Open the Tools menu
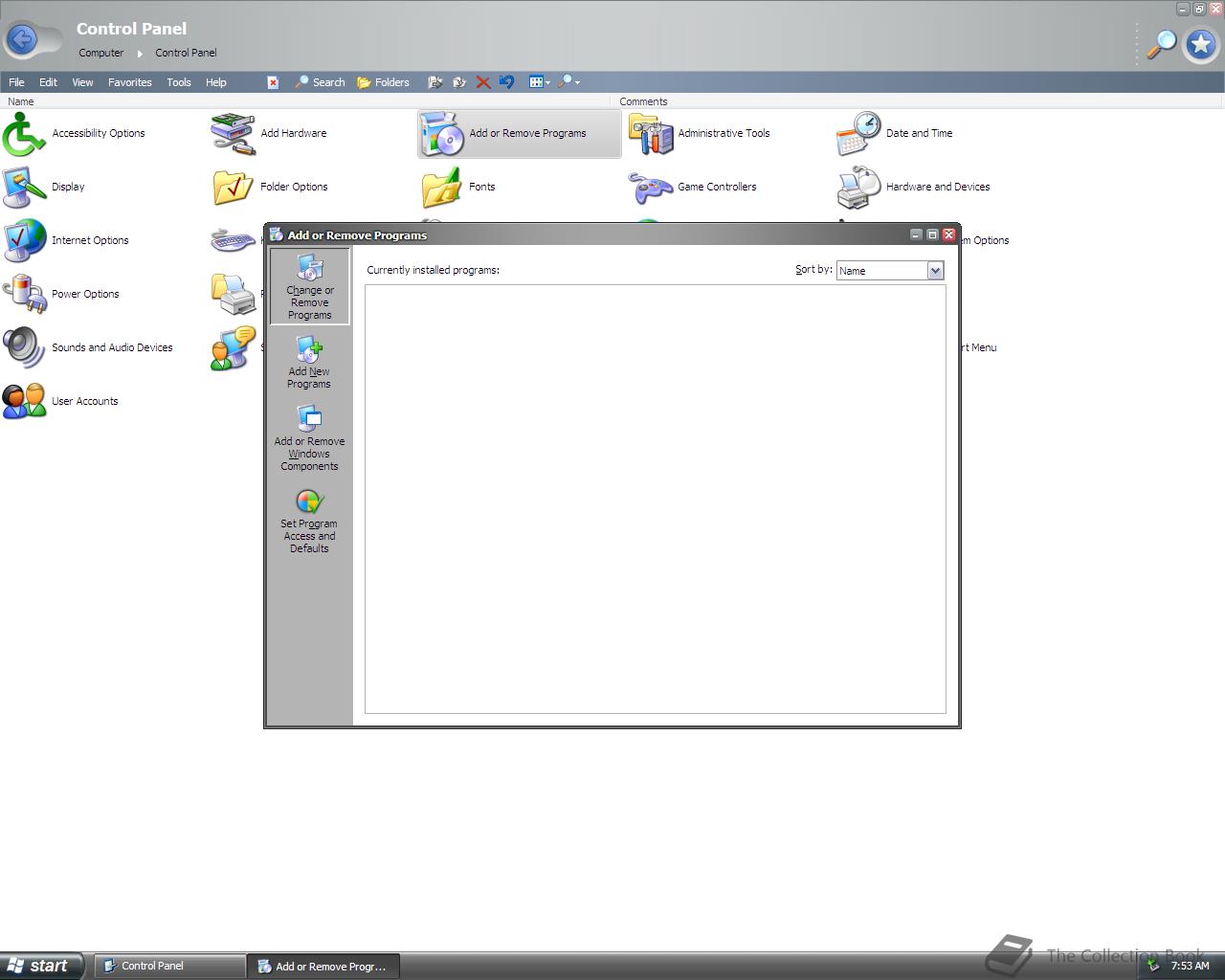 tap(179, 82)
